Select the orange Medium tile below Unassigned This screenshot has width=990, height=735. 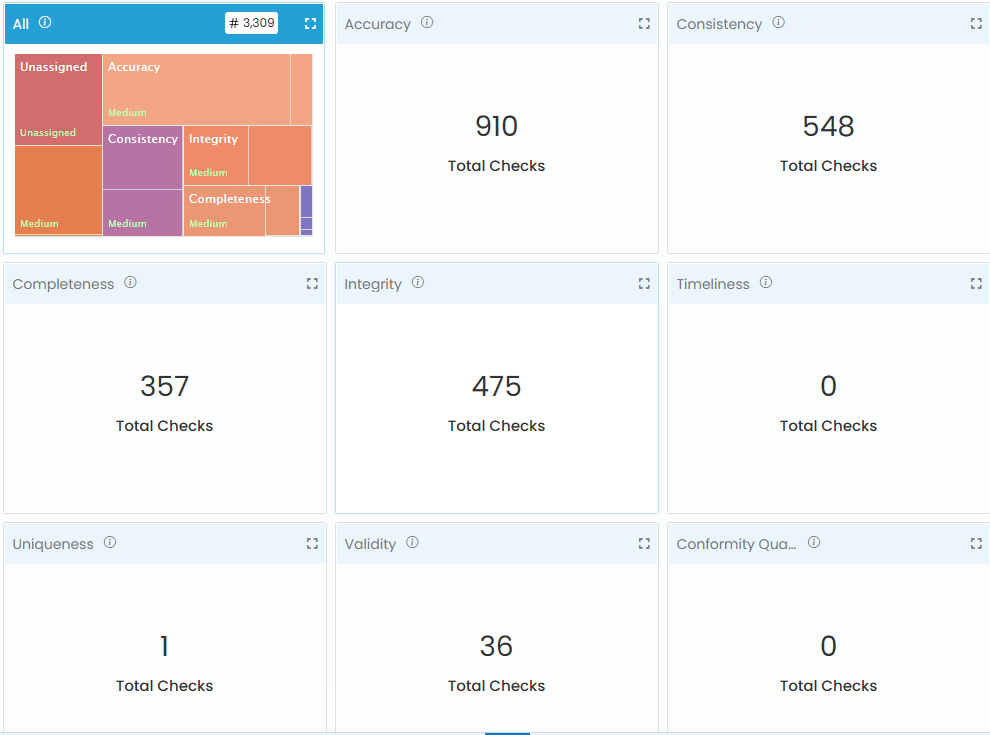click(59, 190)
